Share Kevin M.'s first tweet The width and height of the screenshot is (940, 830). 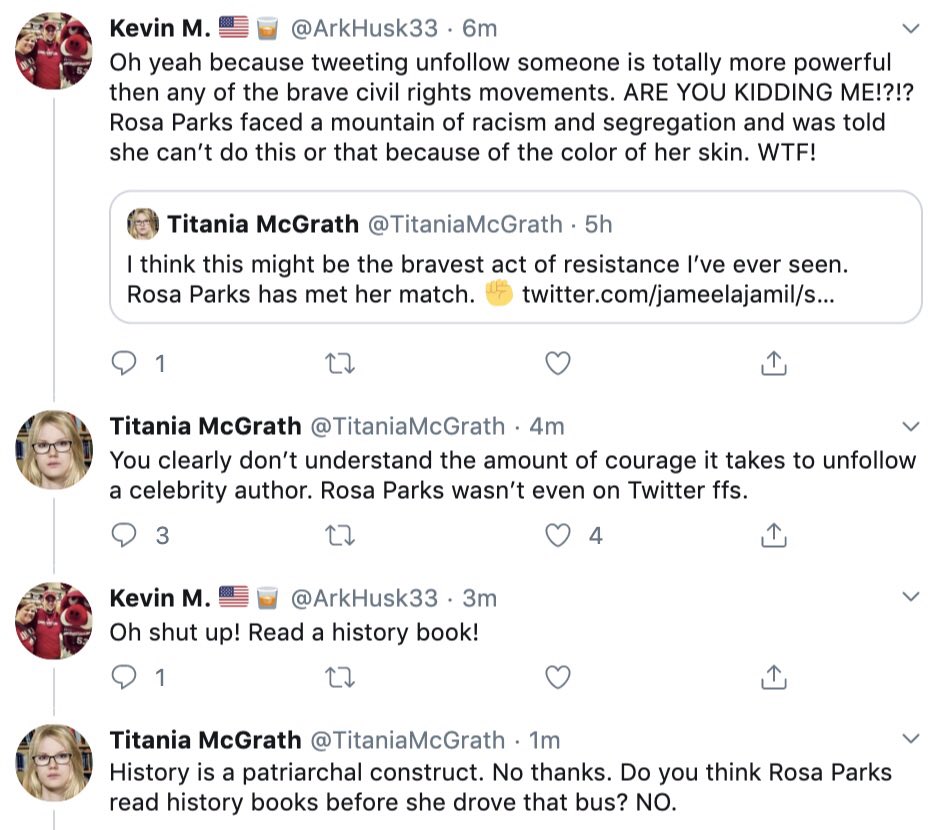773,363
